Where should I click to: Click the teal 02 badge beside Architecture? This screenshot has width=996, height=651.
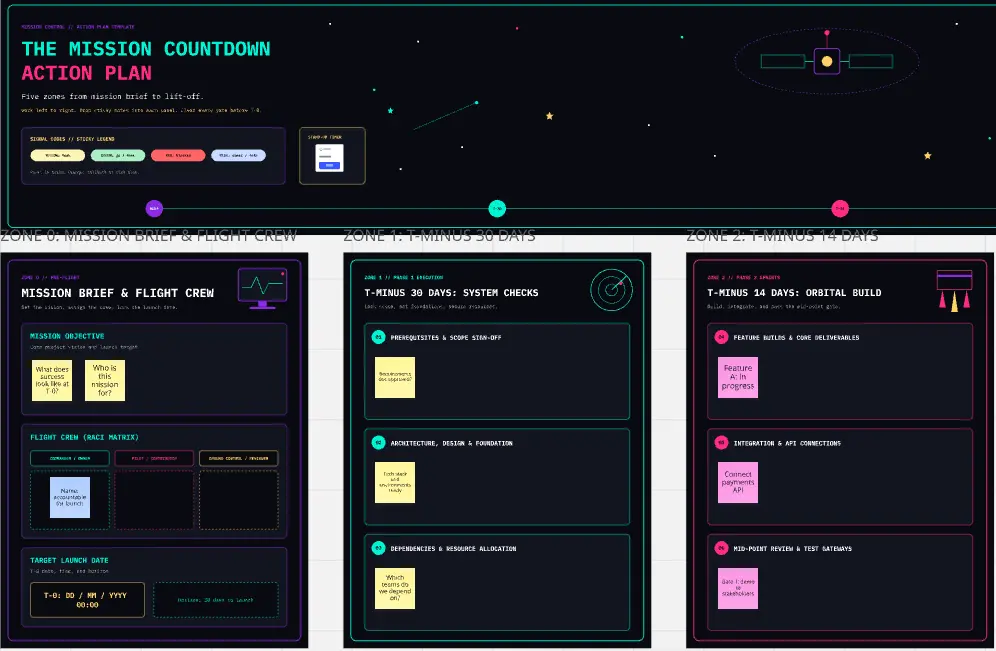[x=379, y=443]
